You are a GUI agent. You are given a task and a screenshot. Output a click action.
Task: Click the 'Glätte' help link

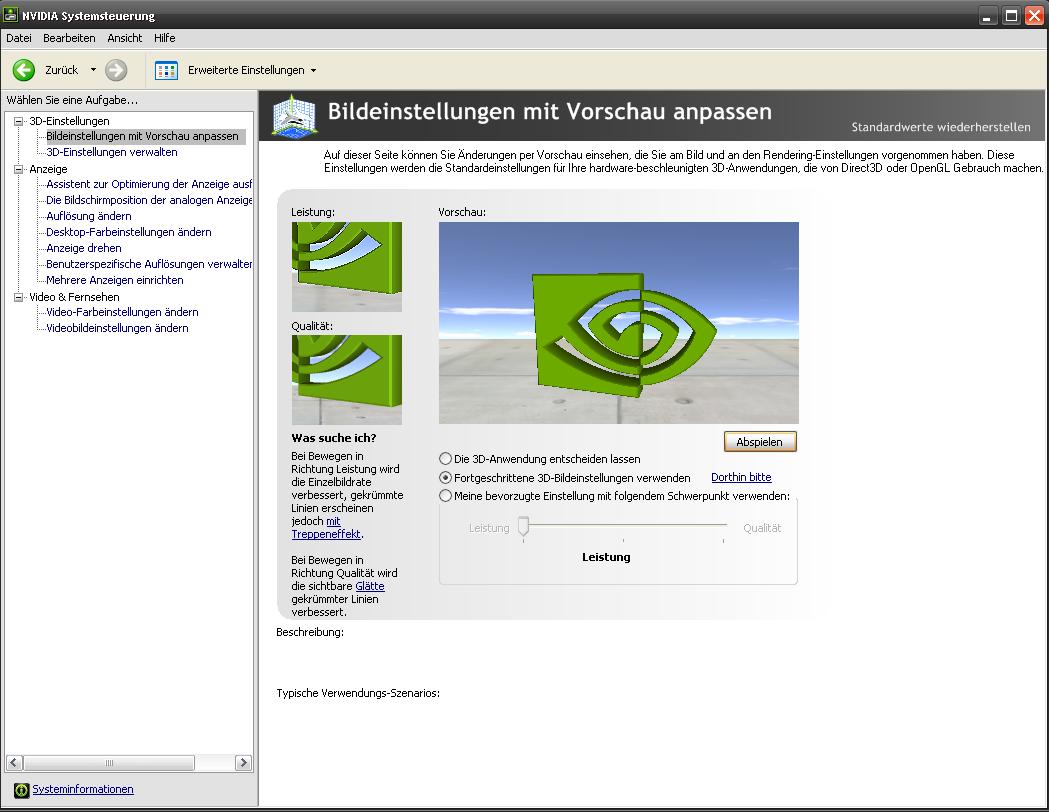pos(370,586)
